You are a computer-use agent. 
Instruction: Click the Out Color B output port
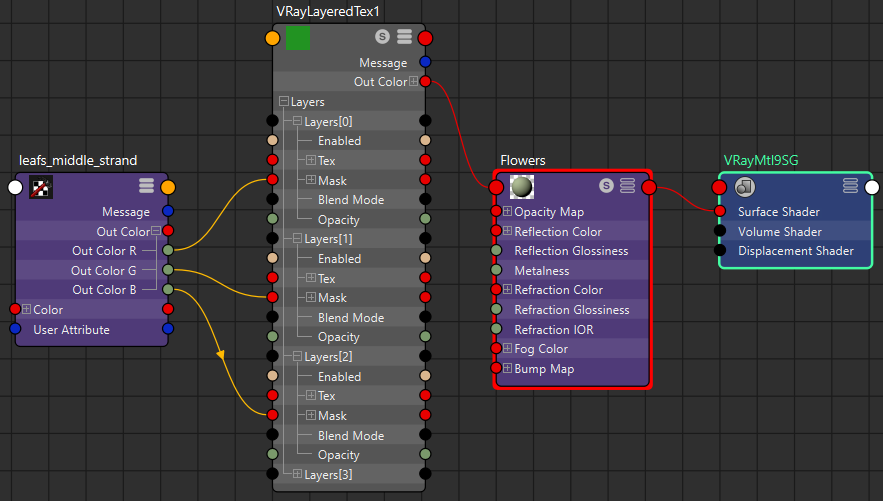pos(168,289)
